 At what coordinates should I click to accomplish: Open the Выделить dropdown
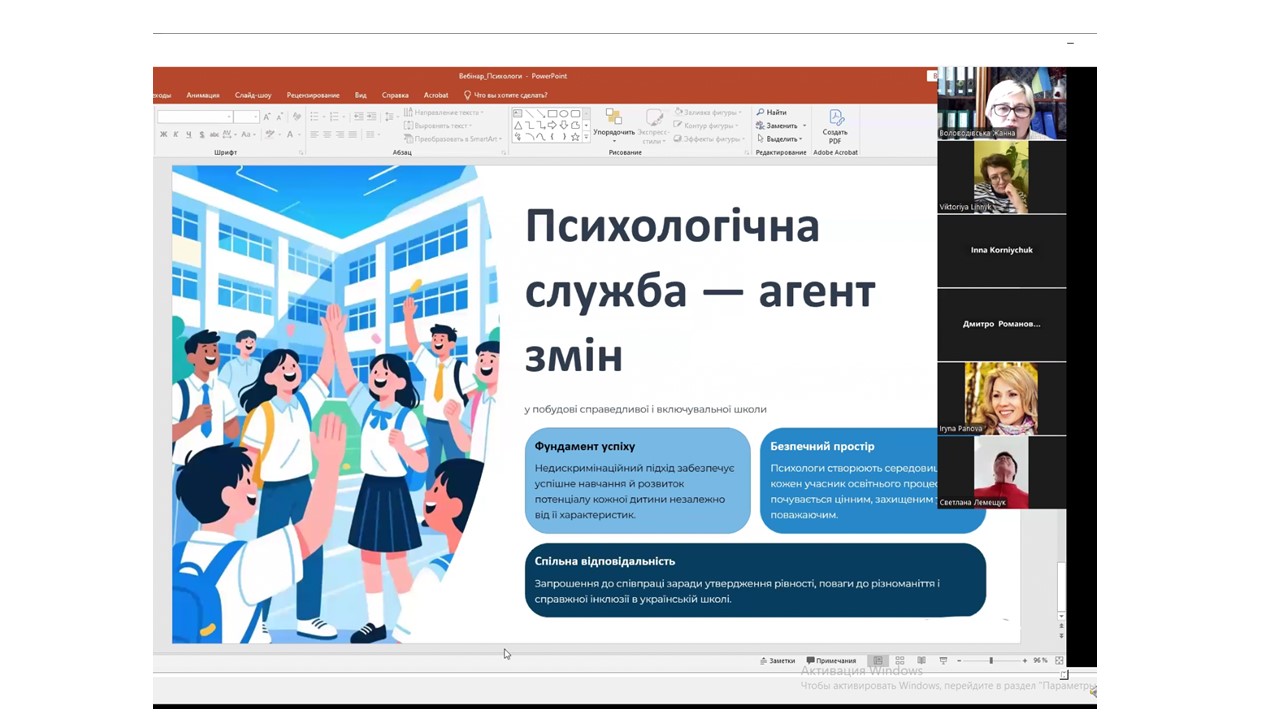(780, 139)
